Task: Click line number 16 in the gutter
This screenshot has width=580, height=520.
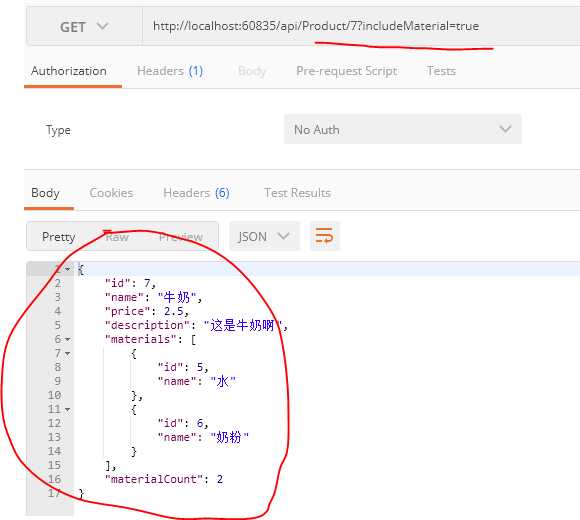Action: click(54, 479)
